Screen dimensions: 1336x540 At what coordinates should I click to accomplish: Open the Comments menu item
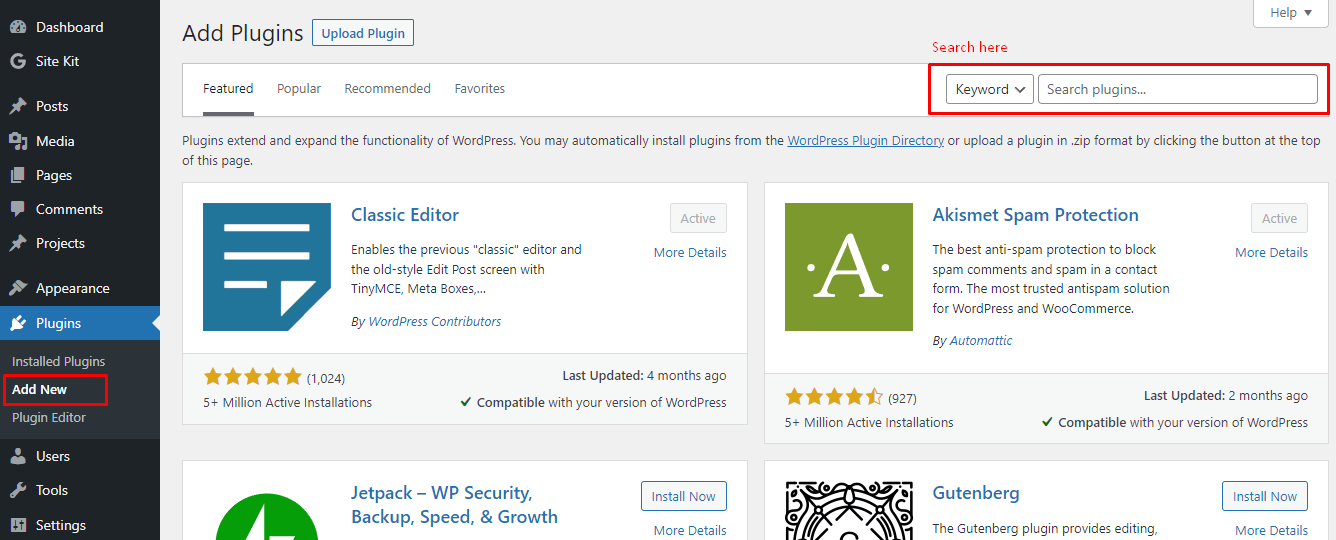tap(80, 209)
